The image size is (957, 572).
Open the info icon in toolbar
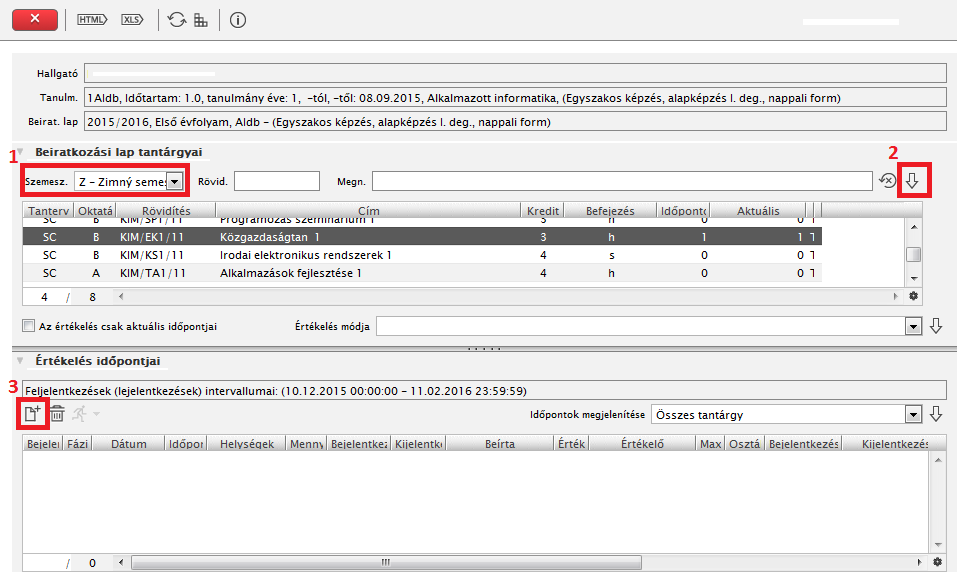pyautogui.click(x=238, y=19)
